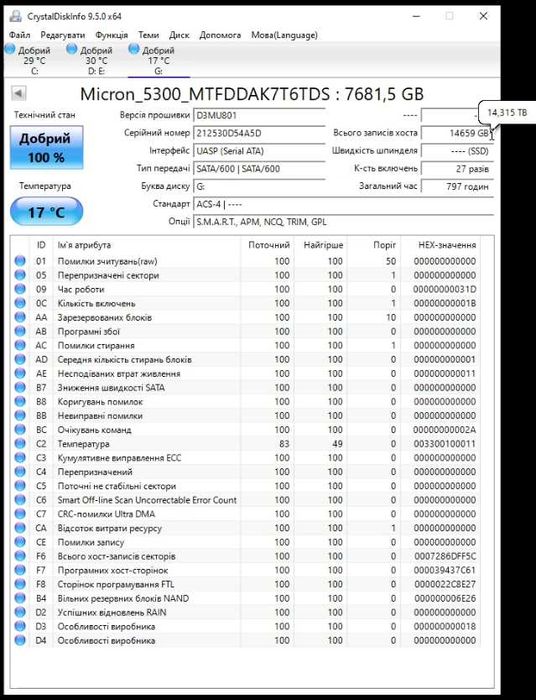Click status icon of attribute F7
The height and width of the screenshot is (700, 536).
[x=20, y=570]
